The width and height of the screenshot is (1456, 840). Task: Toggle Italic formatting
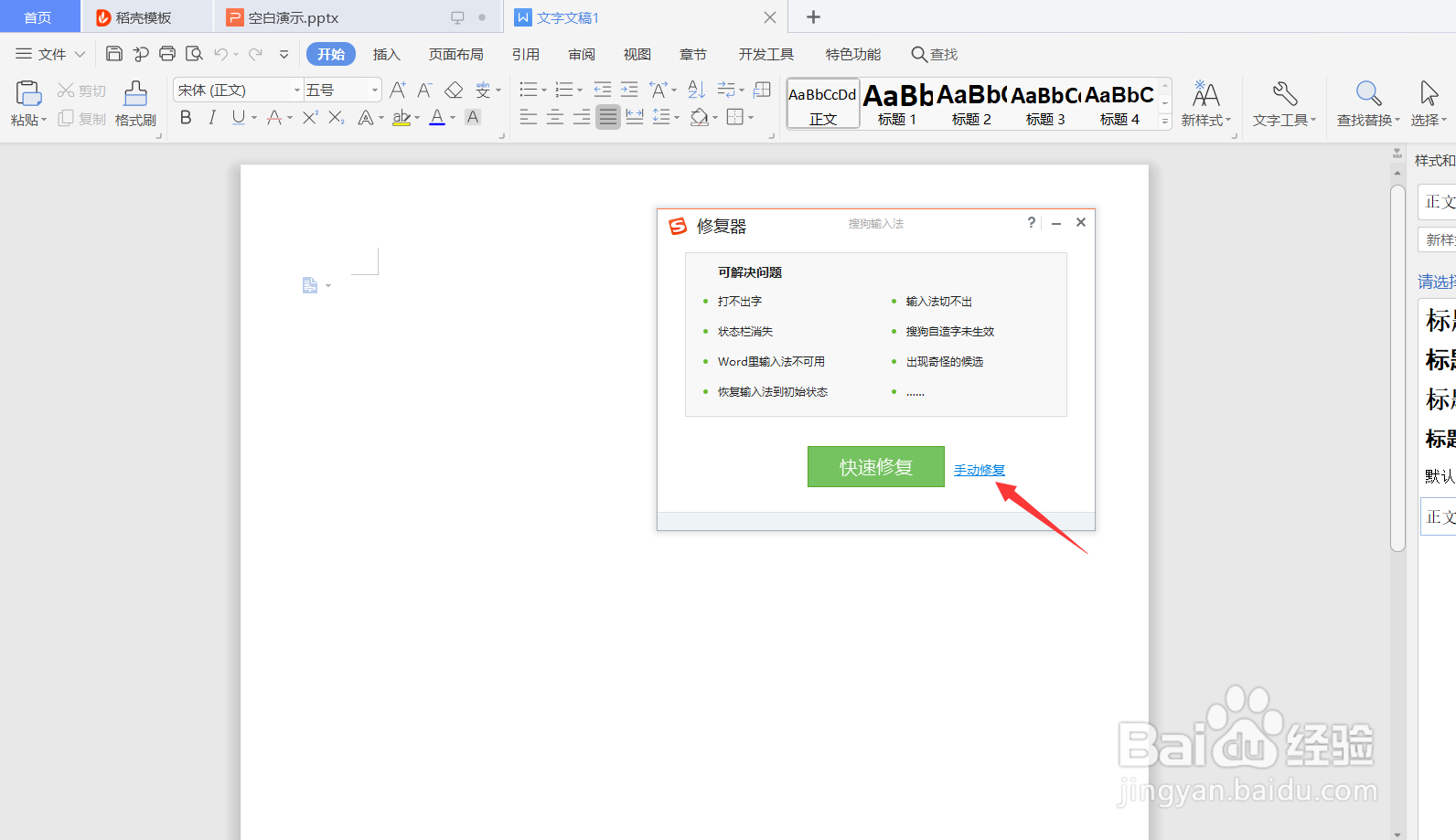(212, 117)
